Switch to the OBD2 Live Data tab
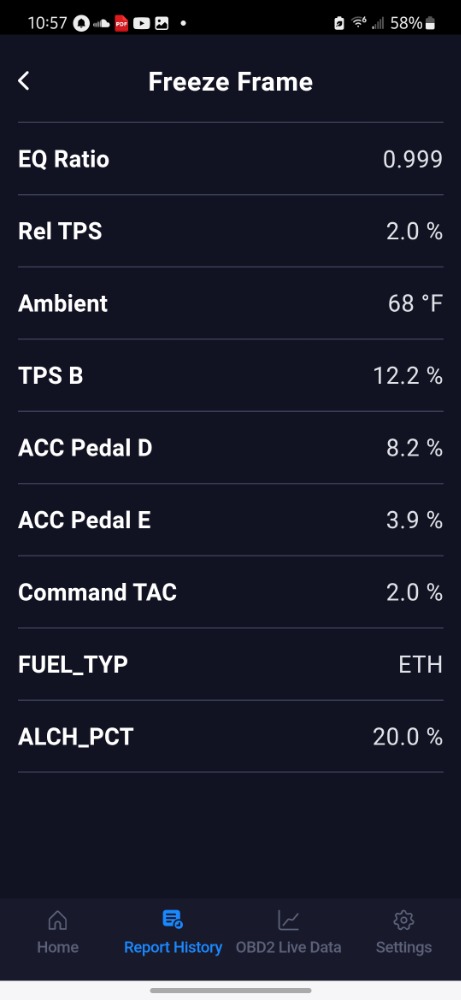The height and width of the screenshot is (1000, 461). (288, 947)
